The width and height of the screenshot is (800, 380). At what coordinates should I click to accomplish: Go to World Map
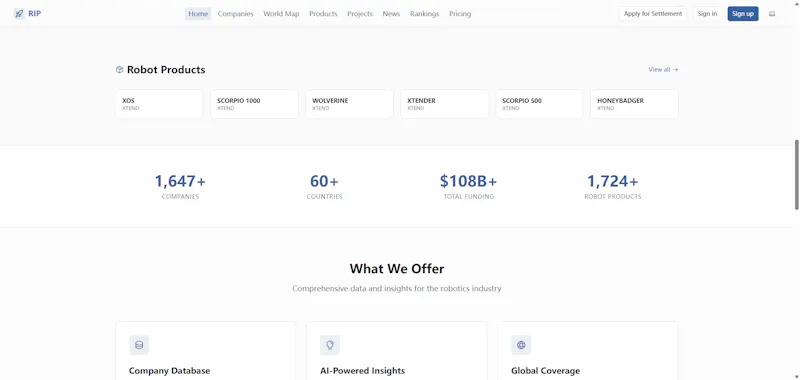[281, 14]
